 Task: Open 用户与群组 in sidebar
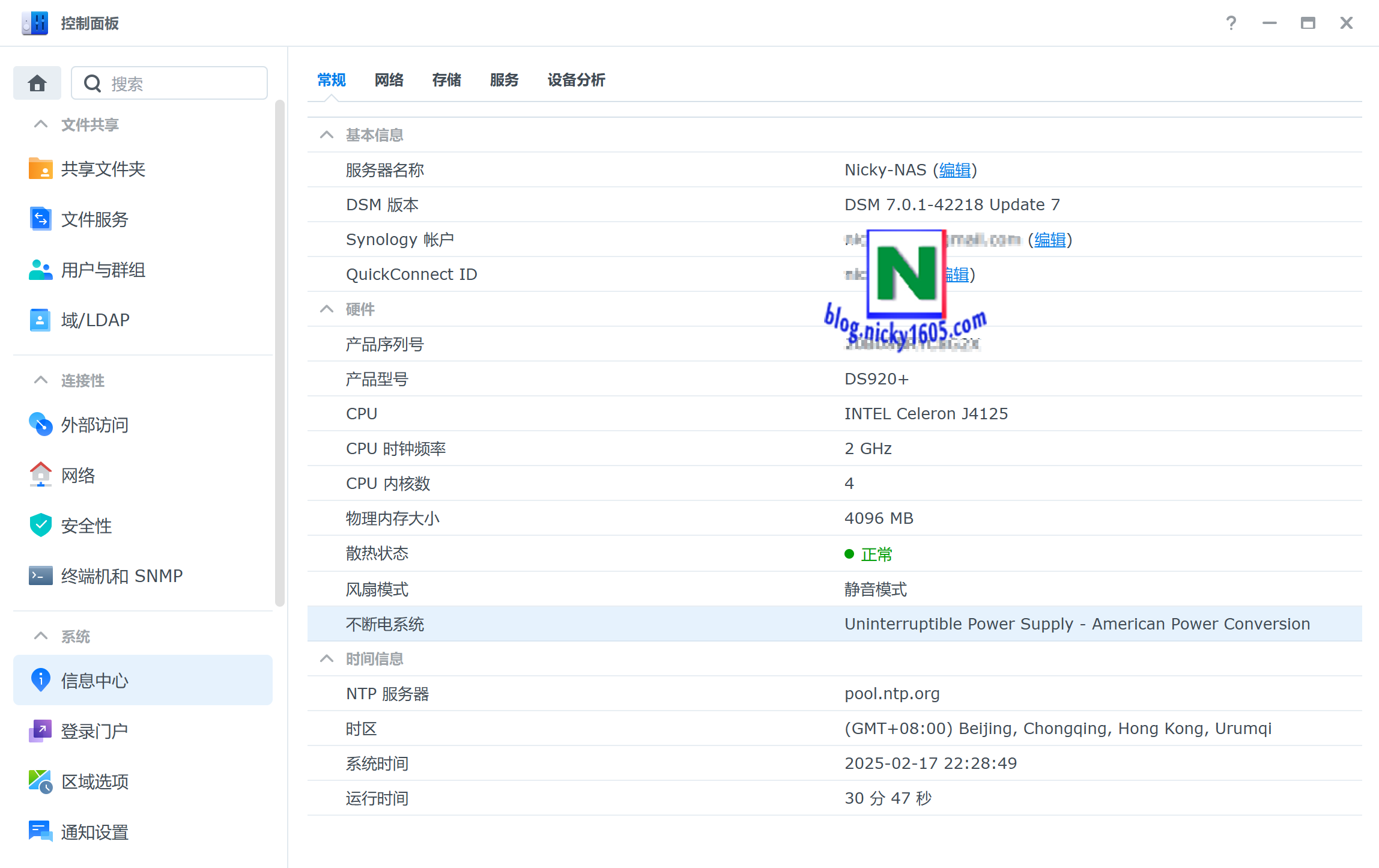[103, 270]
